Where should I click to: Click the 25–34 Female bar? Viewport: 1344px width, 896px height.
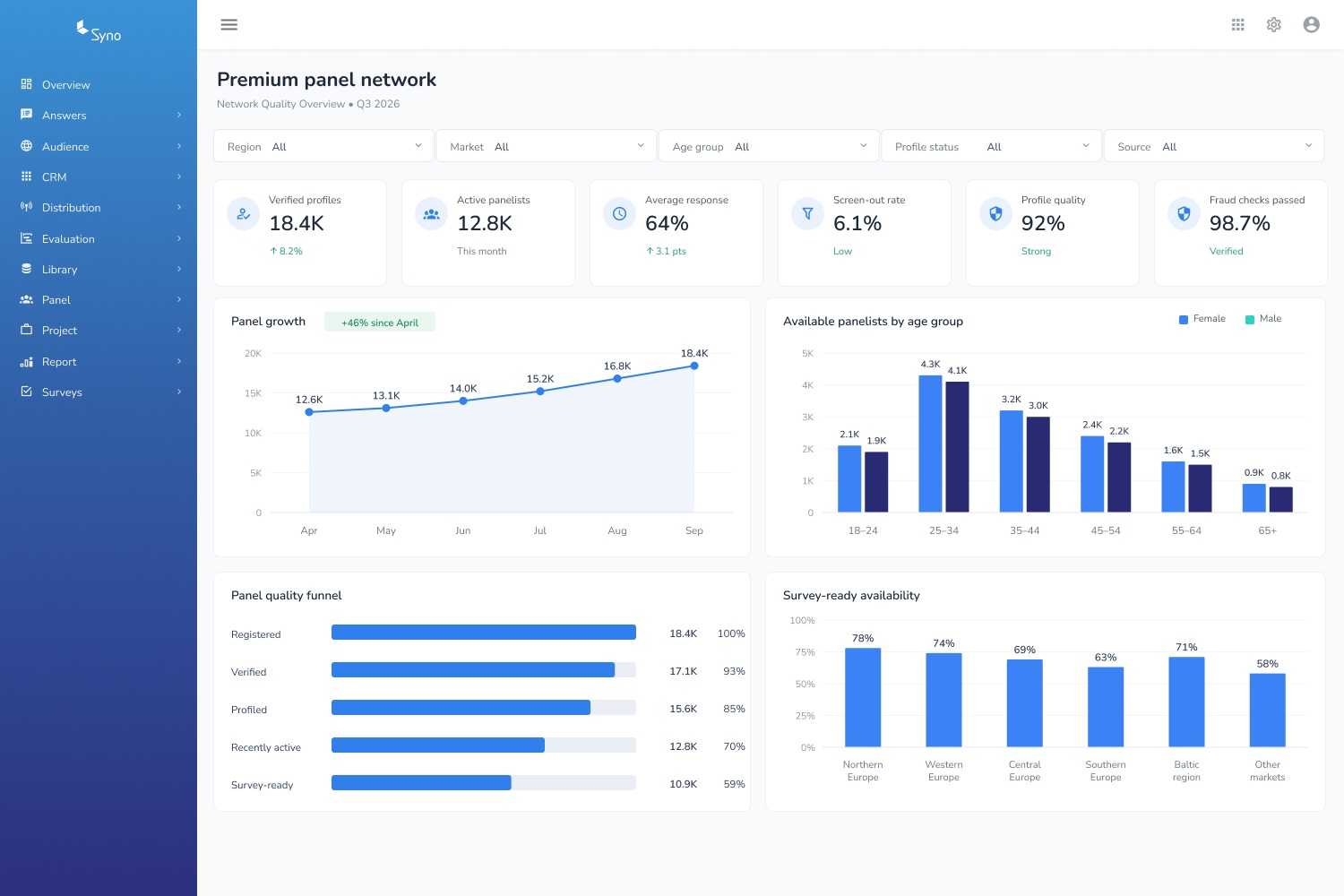click(930, 444)
